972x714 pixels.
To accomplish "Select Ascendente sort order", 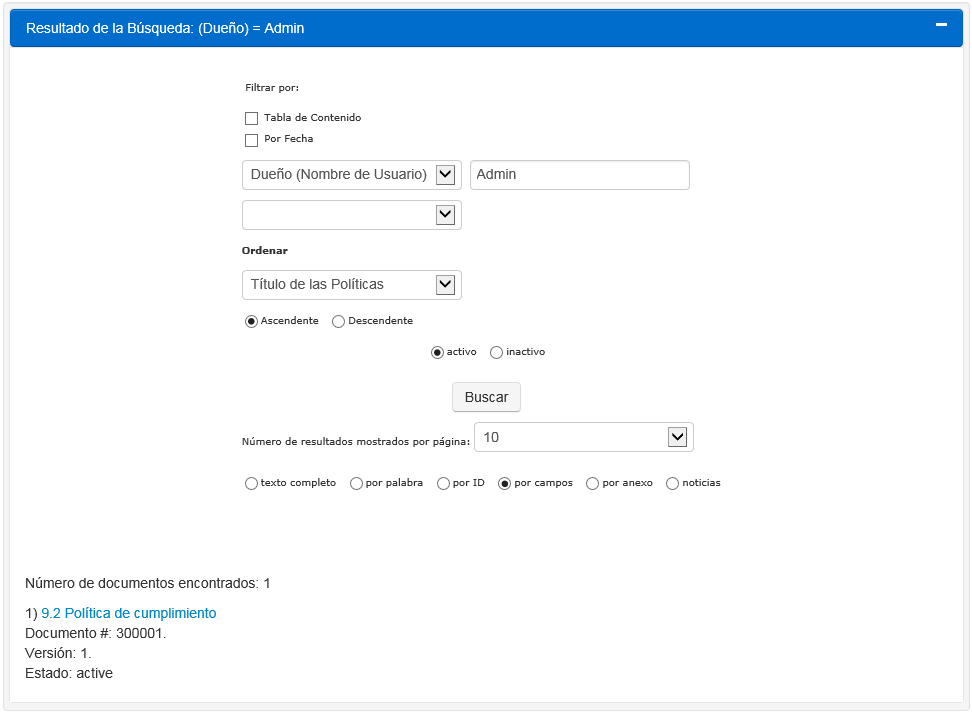I will click(252, 322).
